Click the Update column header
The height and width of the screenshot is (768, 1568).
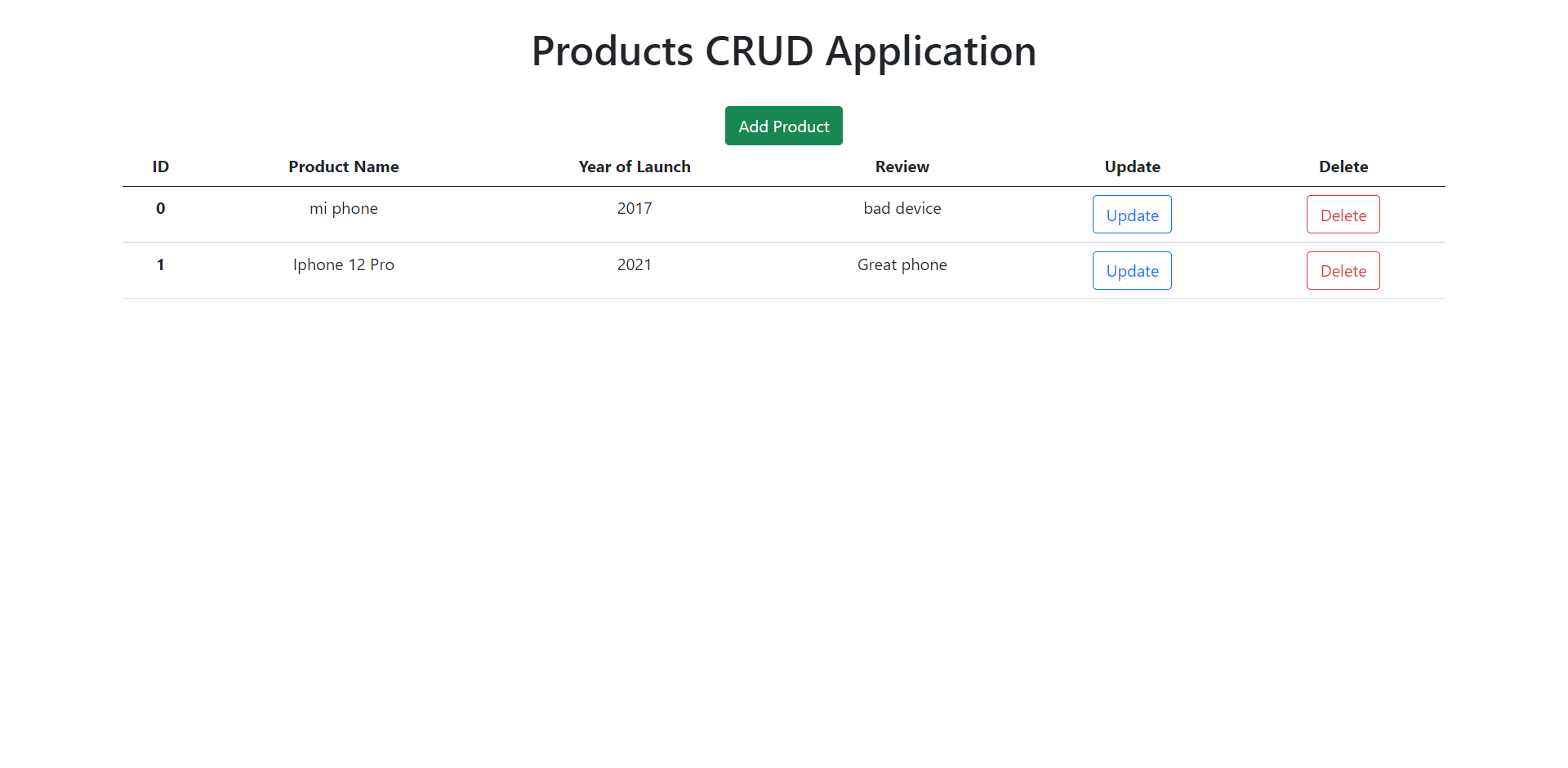pyautogui.click(x=1132, y=166)
